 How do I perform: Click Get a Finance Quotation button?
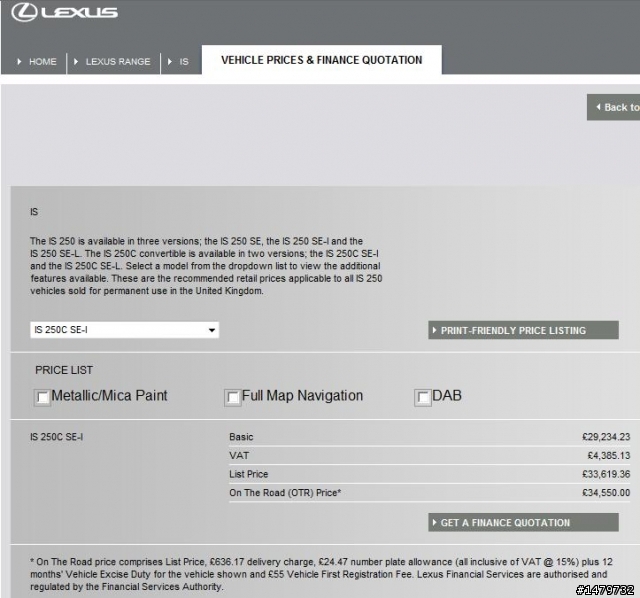tap(523, 522)
